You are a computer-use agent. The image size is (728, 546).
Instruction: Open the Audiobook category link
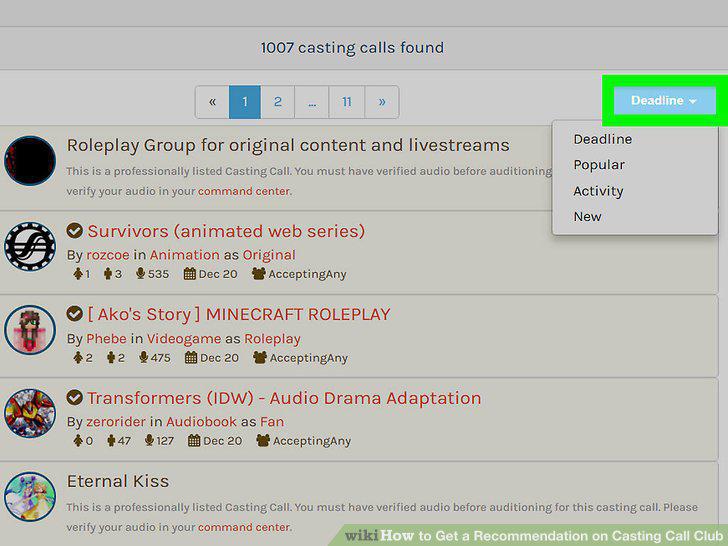click(202, 422)
